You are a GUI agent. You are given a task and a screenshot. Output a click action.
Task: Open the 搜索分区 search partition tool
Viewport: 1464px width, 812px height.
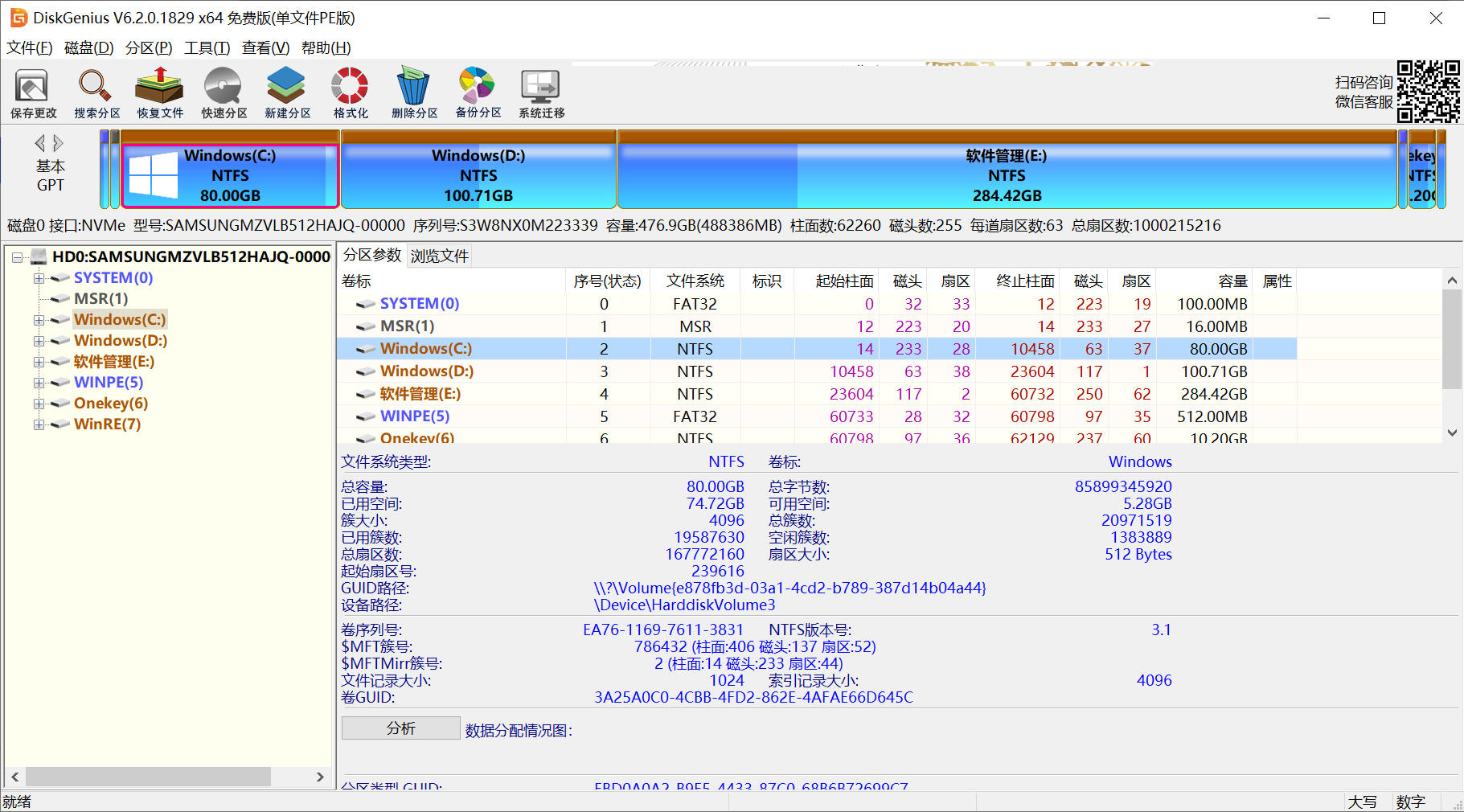coord(96,93)
